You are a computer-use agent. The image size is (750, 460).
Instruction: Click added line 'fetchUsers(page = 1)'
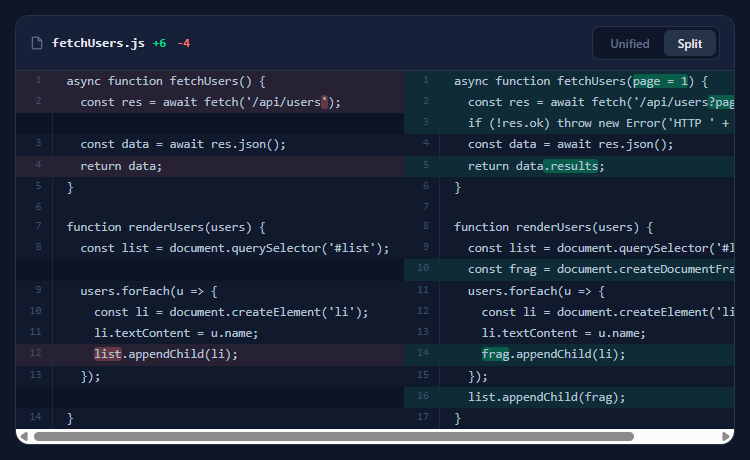click(x=569, y=81)
